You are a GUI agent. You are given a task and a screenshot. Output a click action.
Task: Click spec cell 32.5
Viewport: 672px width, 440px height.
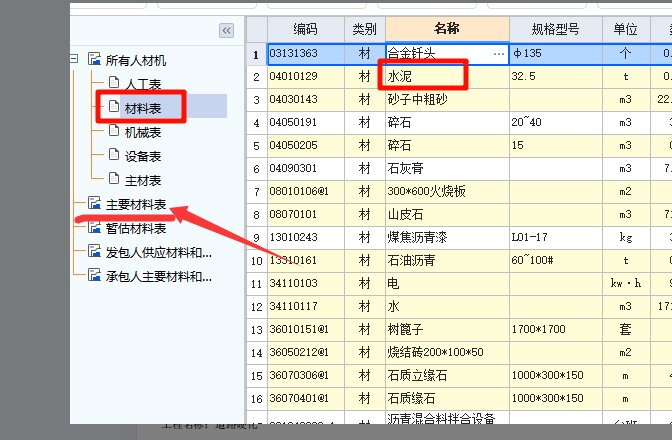pos(556,77)
